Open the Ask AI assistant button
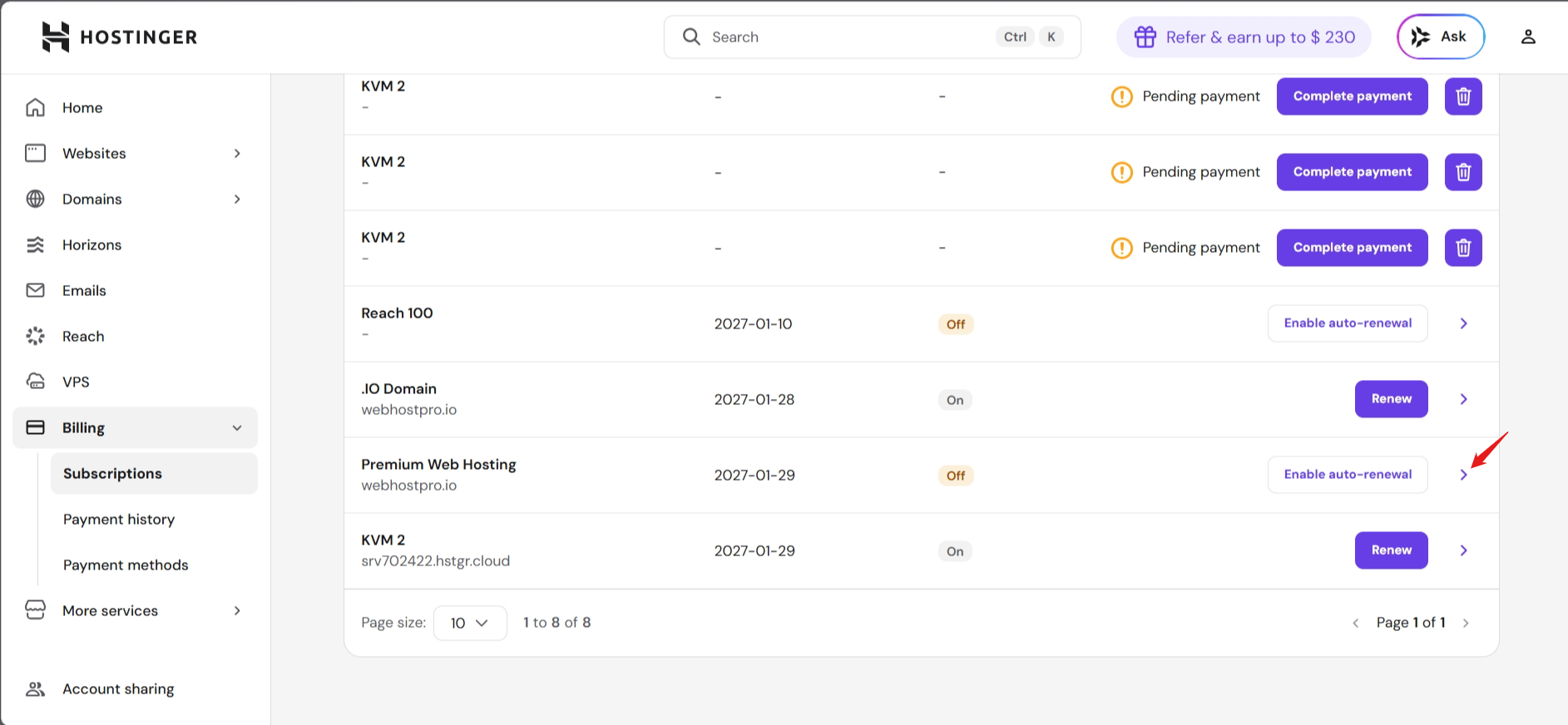1568x725 pixels. pyautogui.click(x=1441, y=37)
